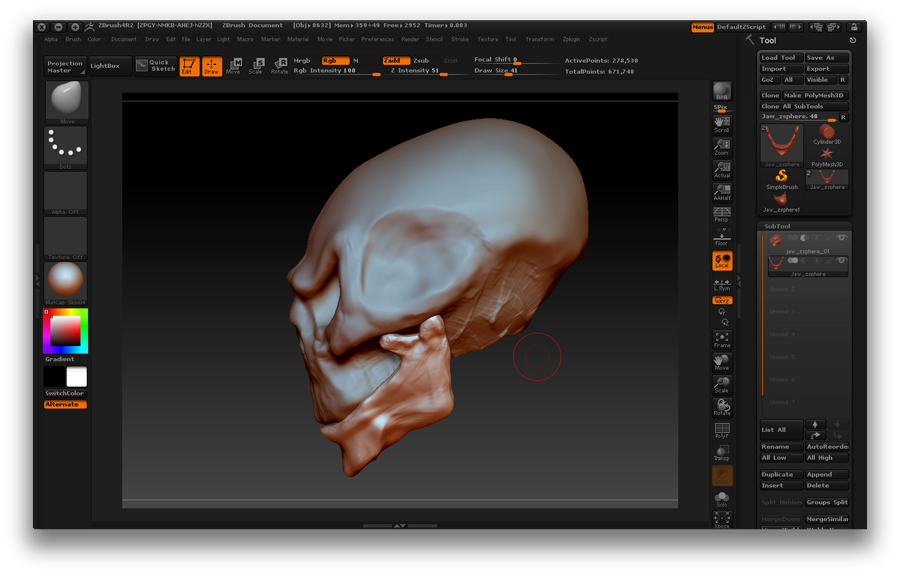
Task: Collapse the left tray divider
Action: (38, 280)
